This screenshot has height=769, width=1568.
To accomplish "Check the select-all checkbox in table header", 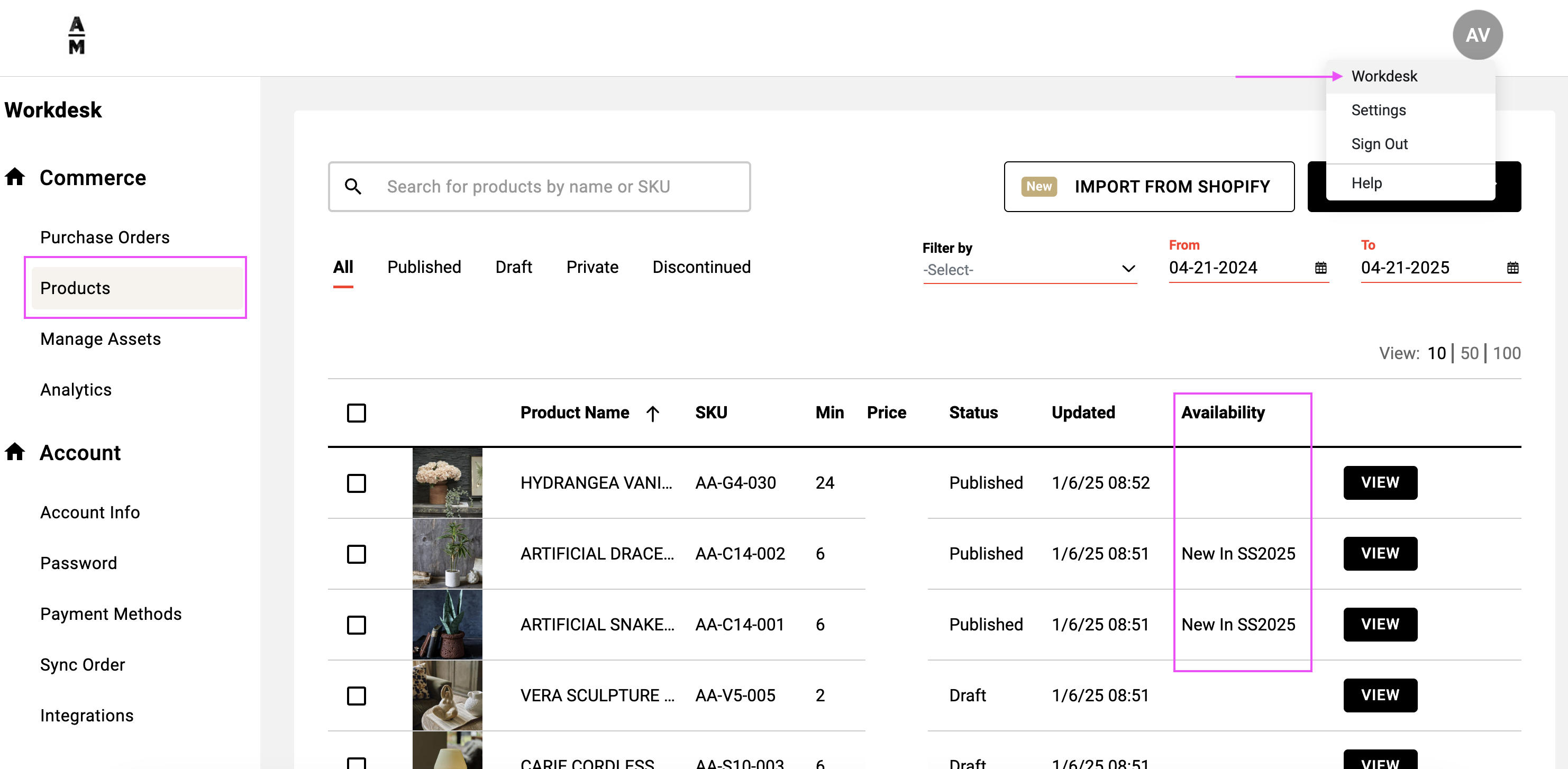I will pos(357,413).
